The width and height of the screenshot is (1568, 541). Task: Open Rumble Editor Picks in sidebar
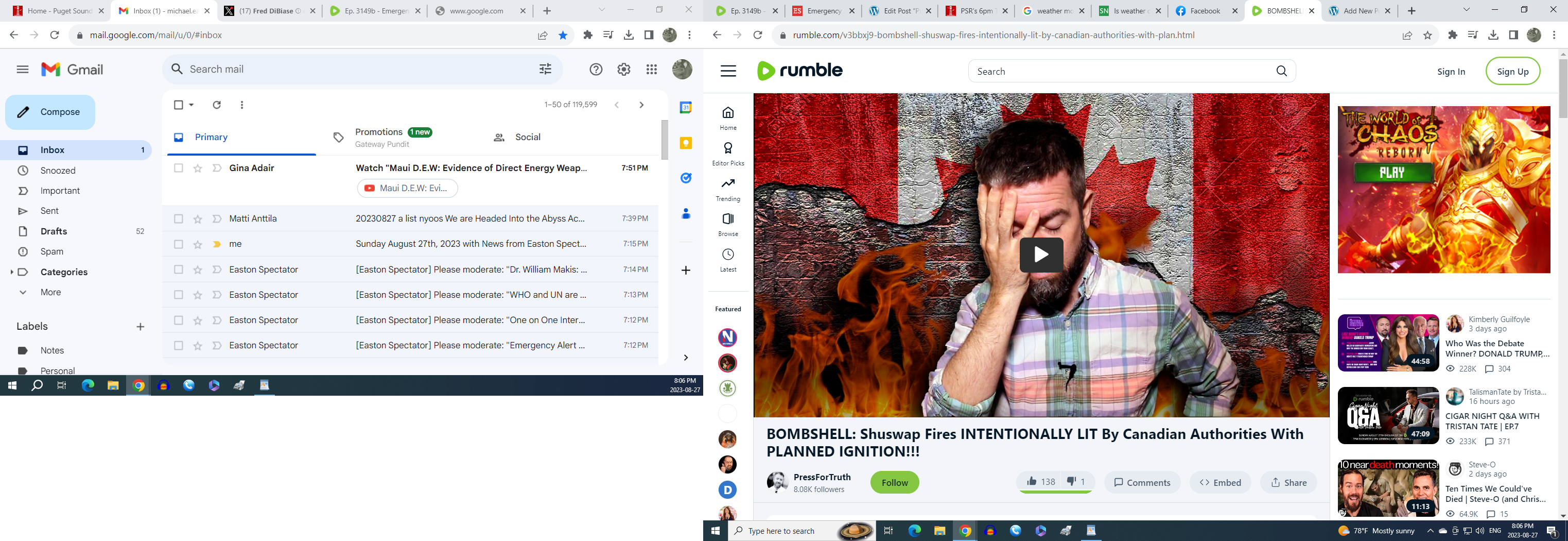(728, 154)
